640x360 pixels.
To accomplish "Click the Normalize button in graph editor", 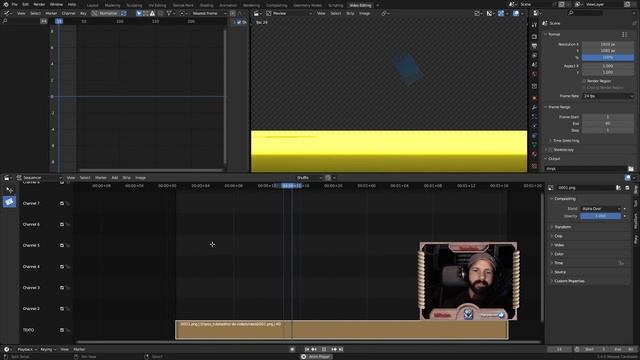I will (x=109, y=13).
